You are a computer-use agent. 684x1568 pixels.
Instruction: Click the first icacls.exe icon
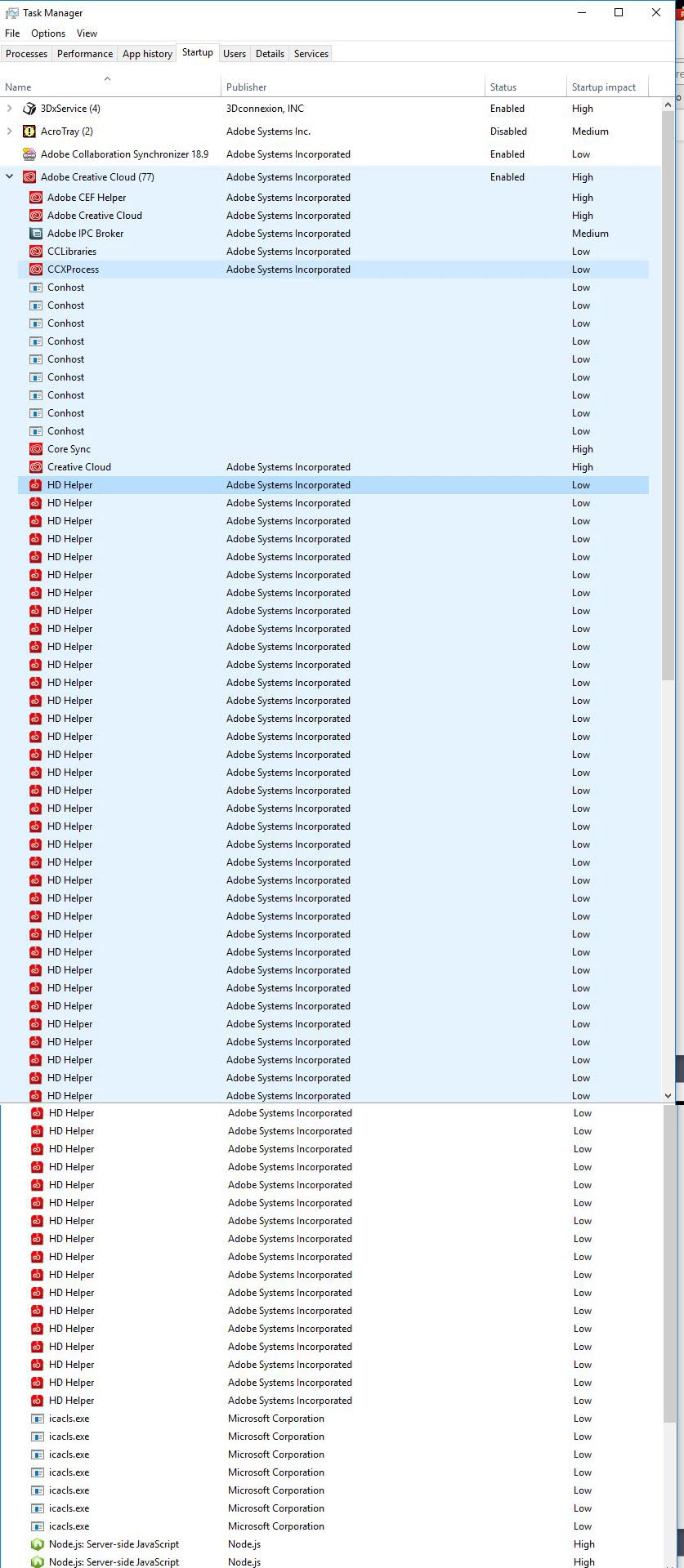[38, 1419]
